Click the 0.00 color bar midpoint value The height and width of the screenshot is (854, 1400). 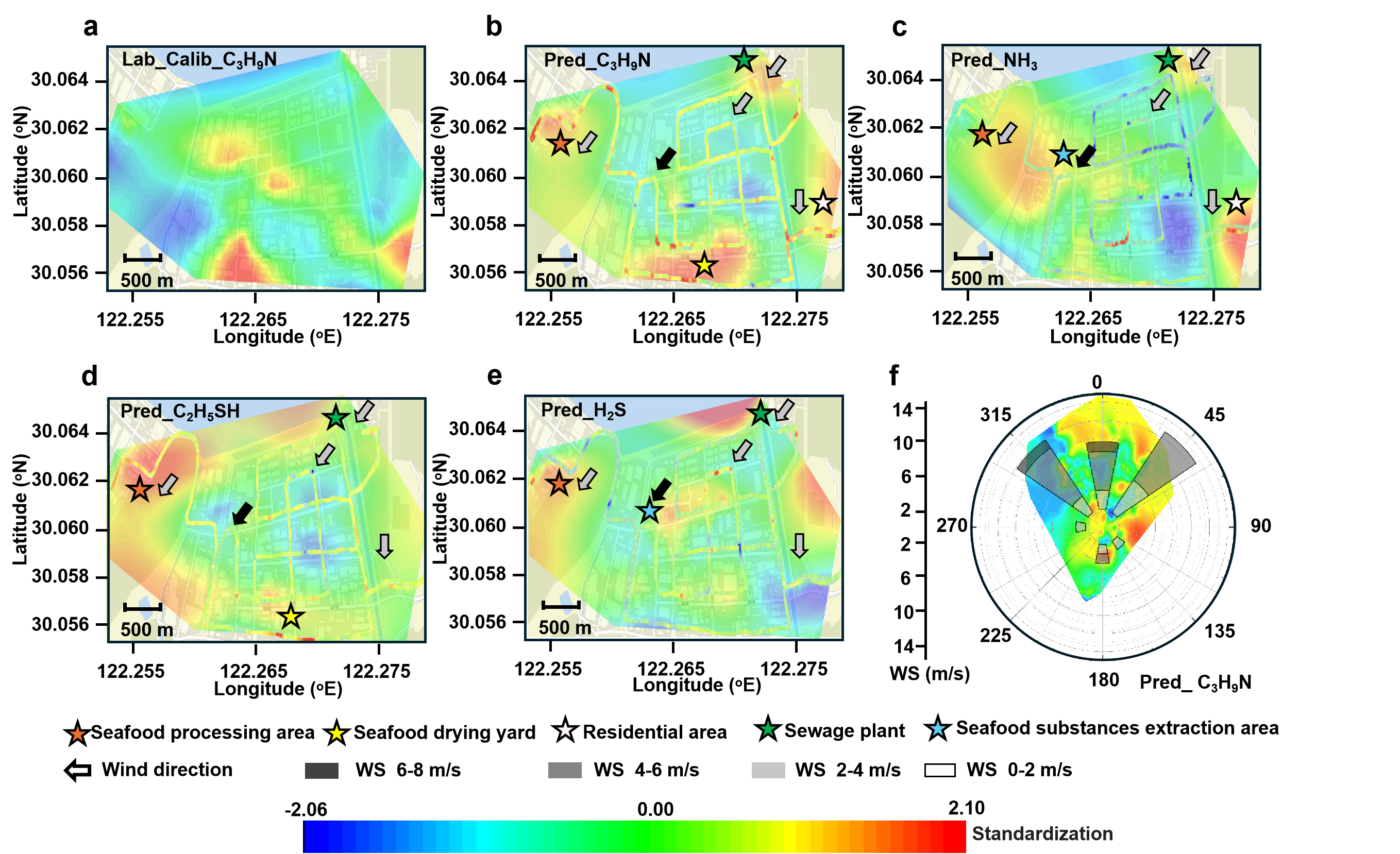point(655,809)
